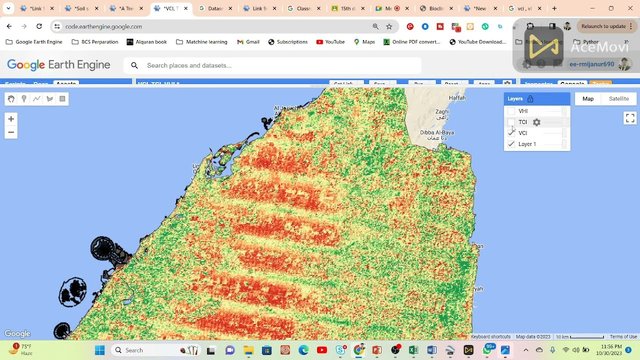Open File Explorer from taskbar
640x360 pixels.
pos(248,350)
